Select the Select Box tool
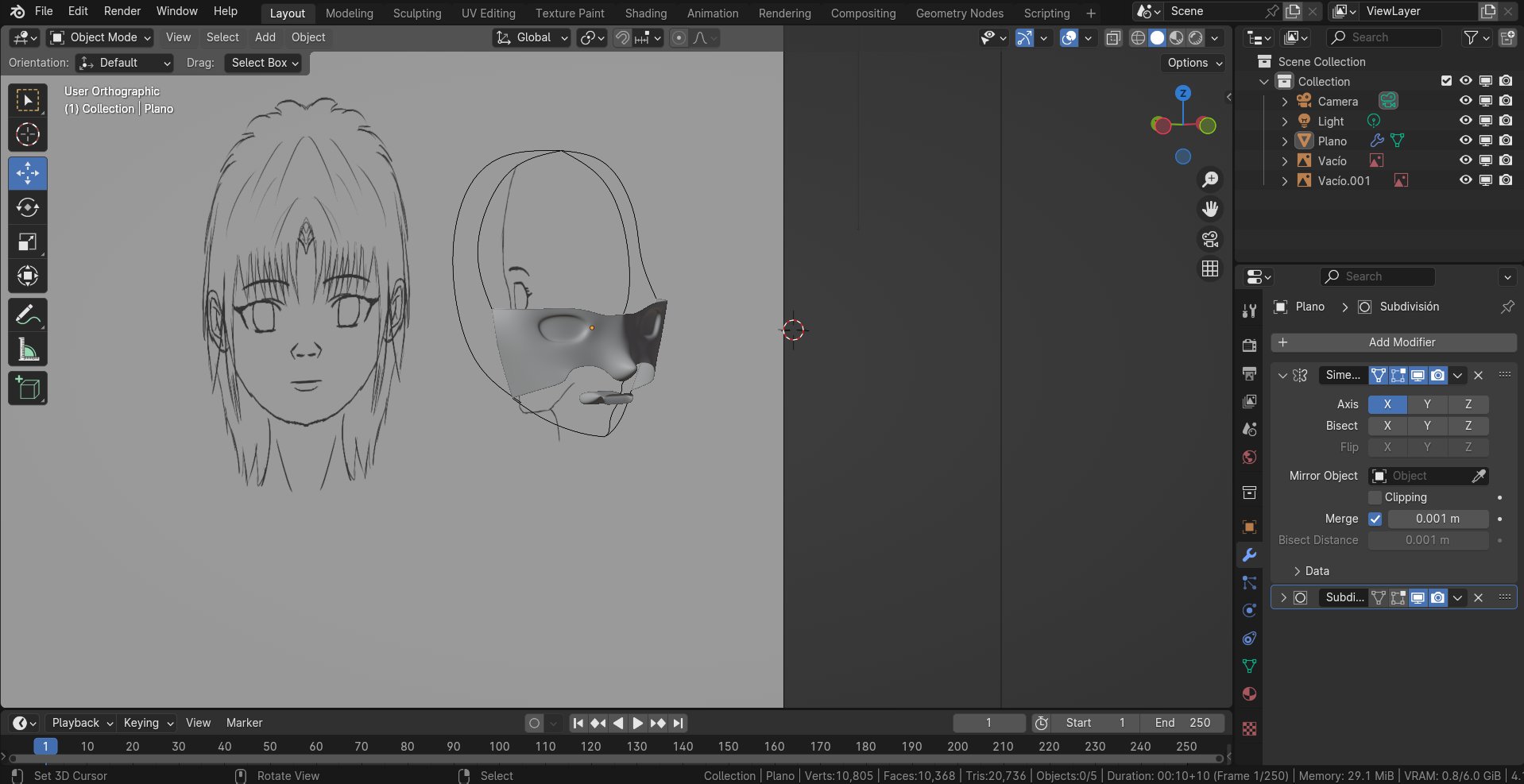 (28, 101)
